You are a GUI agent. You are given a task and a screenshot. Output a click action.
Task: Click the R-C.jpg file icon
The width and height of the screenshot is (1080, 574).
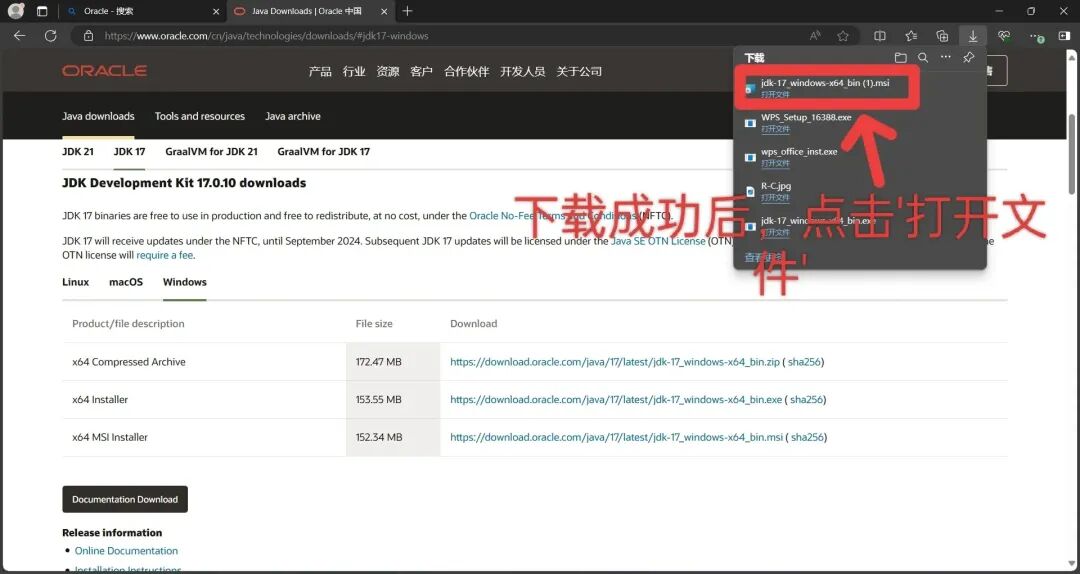(750, 192)
